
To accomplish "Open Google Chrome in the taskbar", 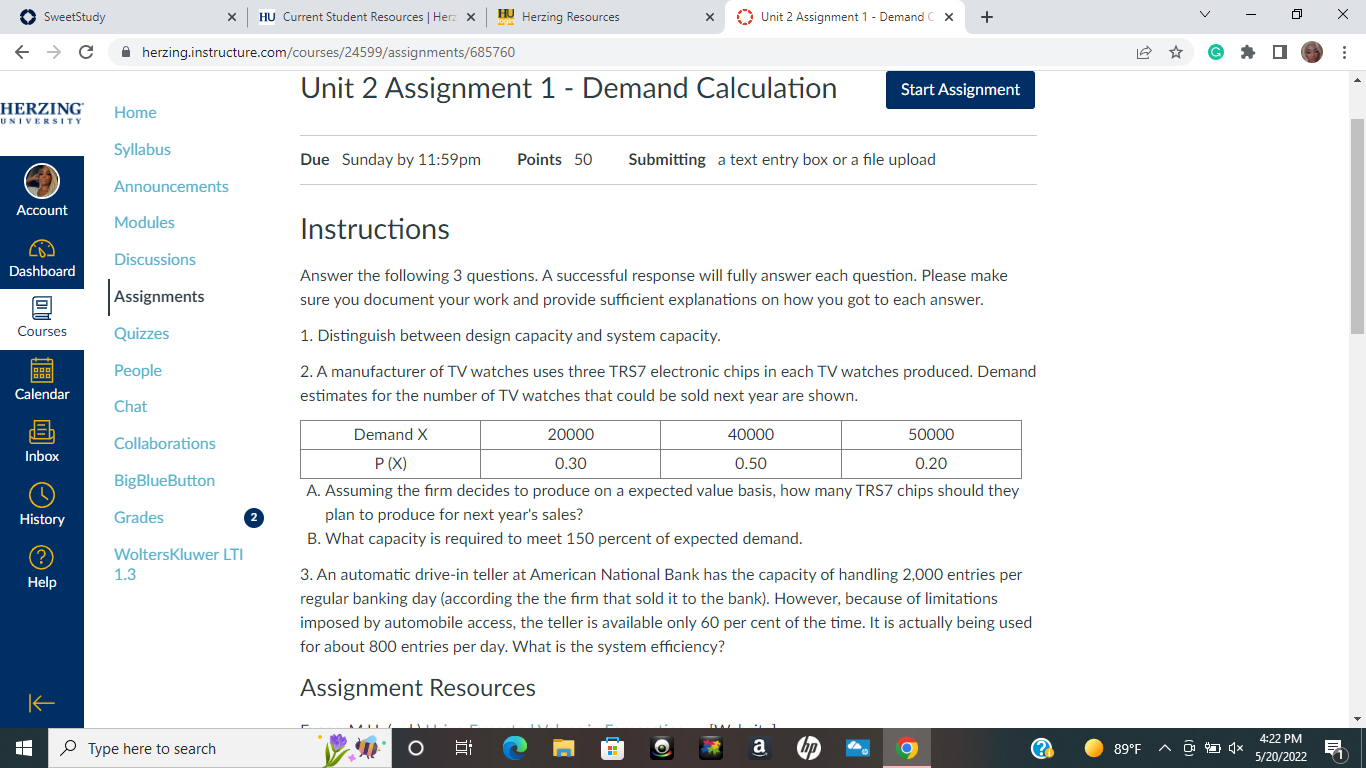I will pyautogui.click(x=907, y=748).
